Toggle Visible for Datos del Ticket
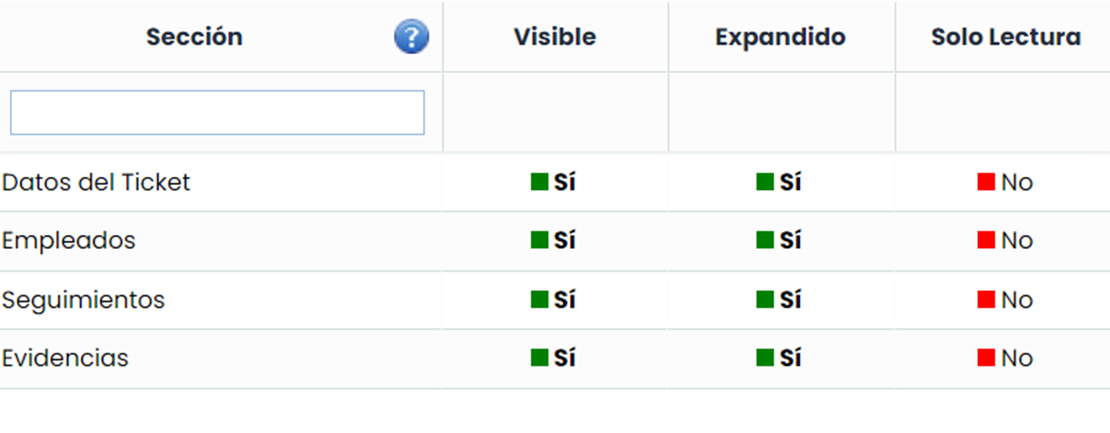The width and height of the screenshot is (1110, 433). point(553,183)
